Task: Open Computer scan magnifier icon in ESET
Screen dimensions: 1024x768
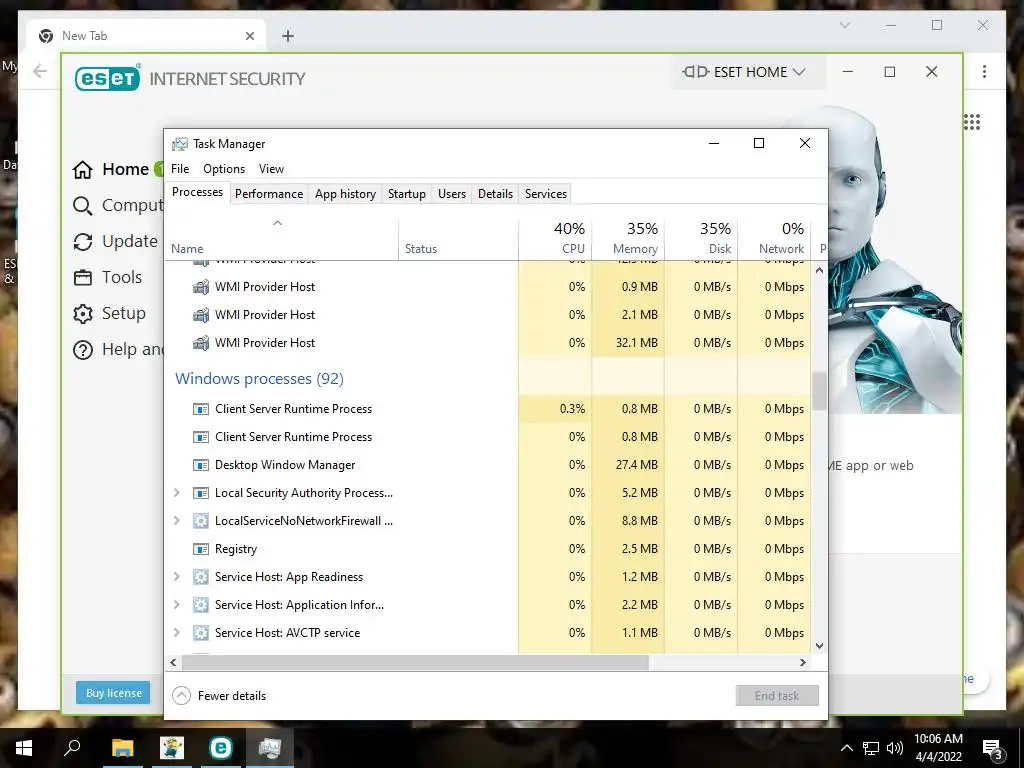Action: [x=82, y=206]
